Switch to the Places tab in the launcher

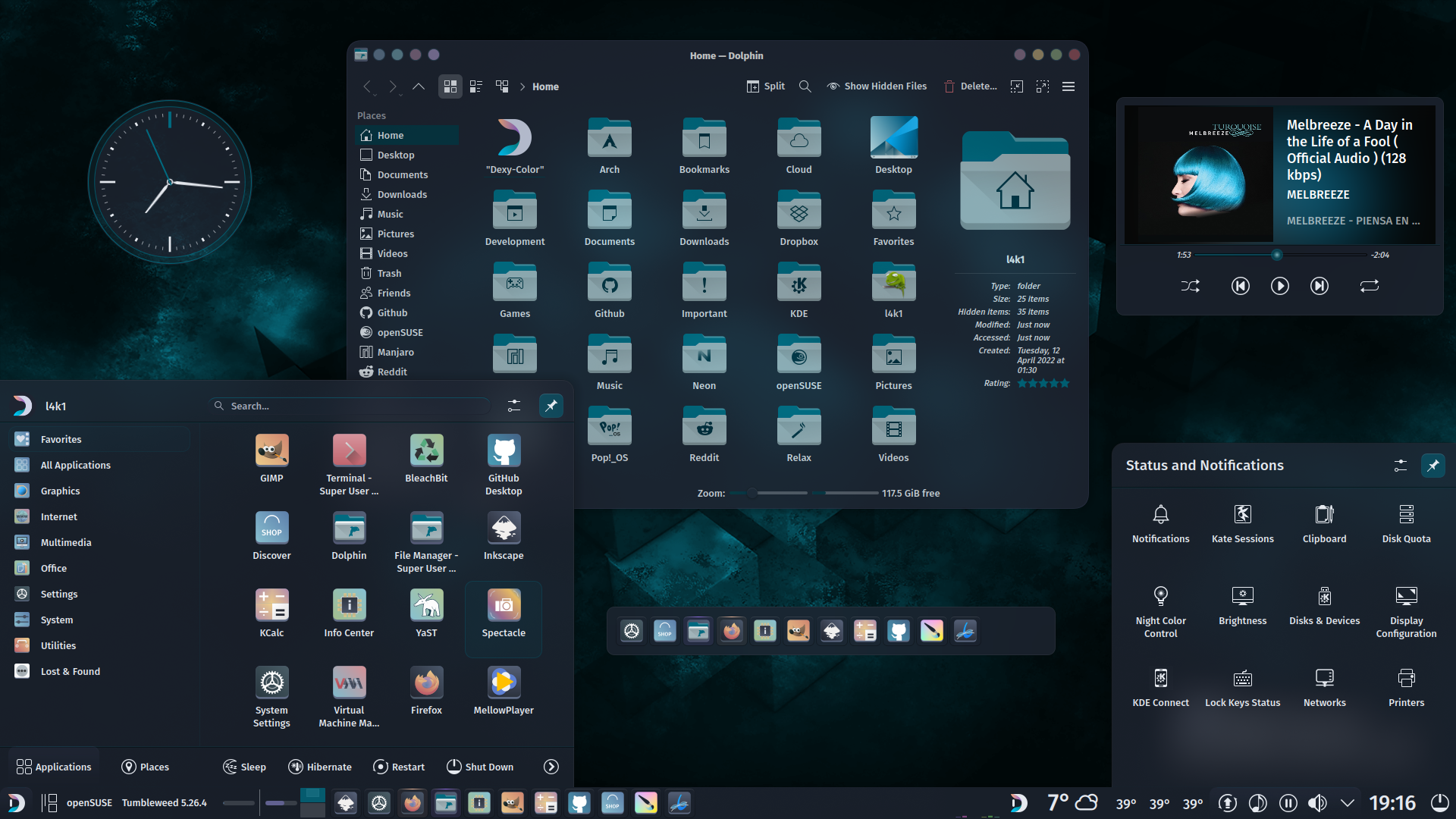pyautogui.click(x=145, y=767)
